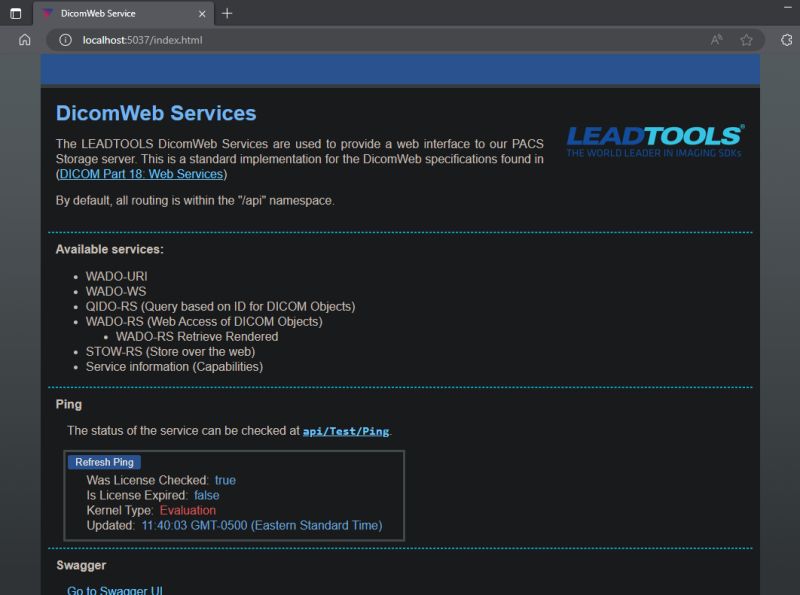Open a new tab with the plus icon
The height and width of the screenshot is (595, 800).
[228, 14]
